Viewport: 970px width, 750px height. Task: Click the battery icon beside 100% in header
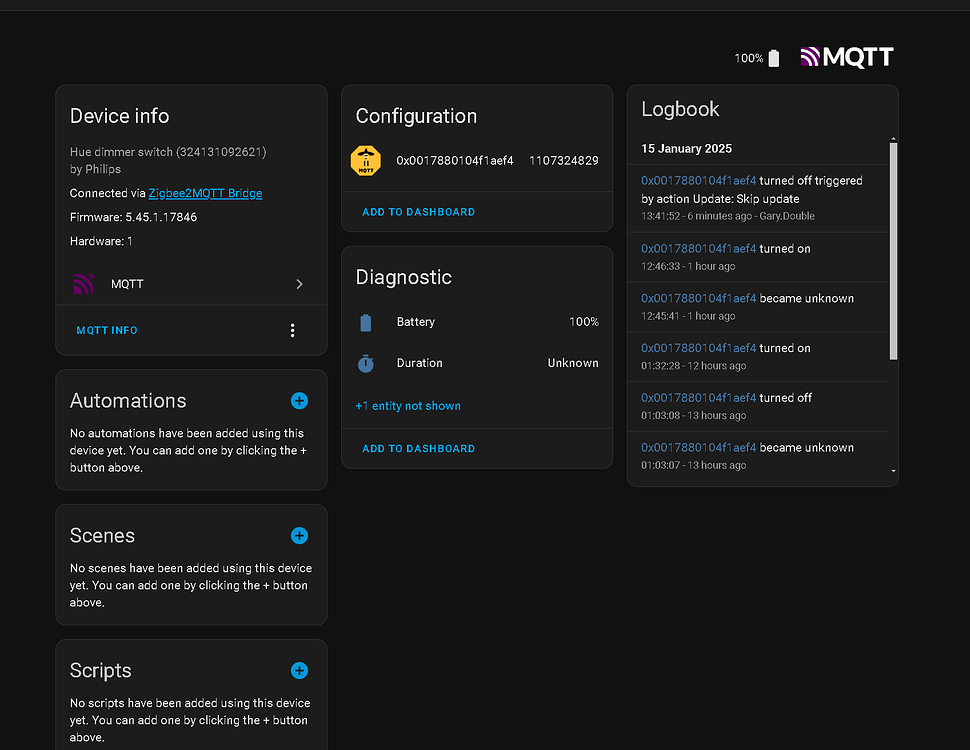tap(774, 58)
